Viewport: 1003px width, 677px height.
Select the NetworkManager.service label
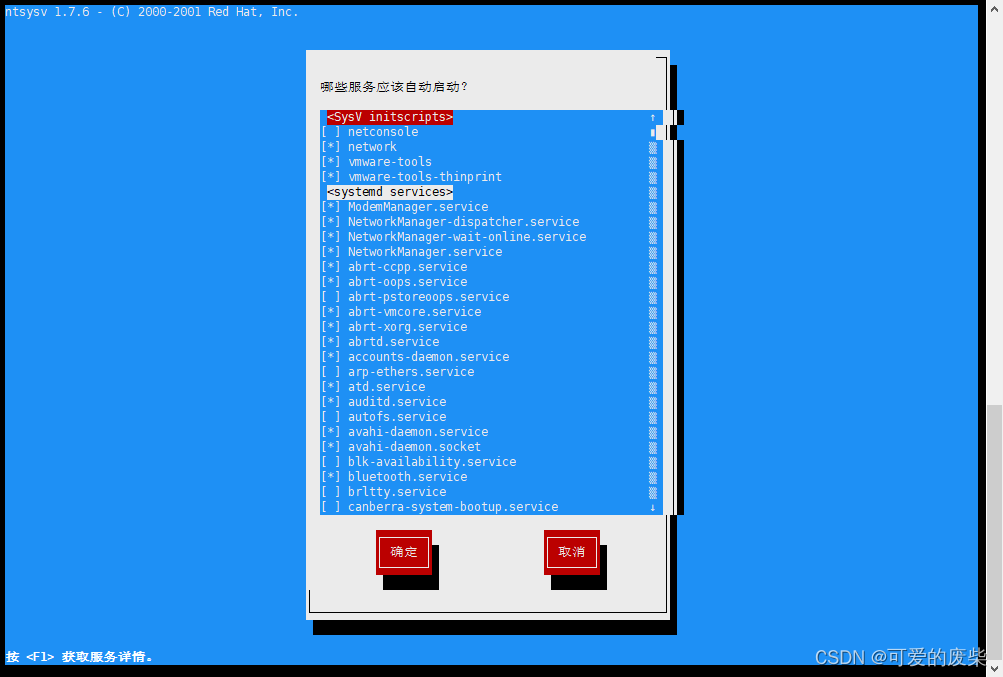pyautogui.click(x=425, y=252)
